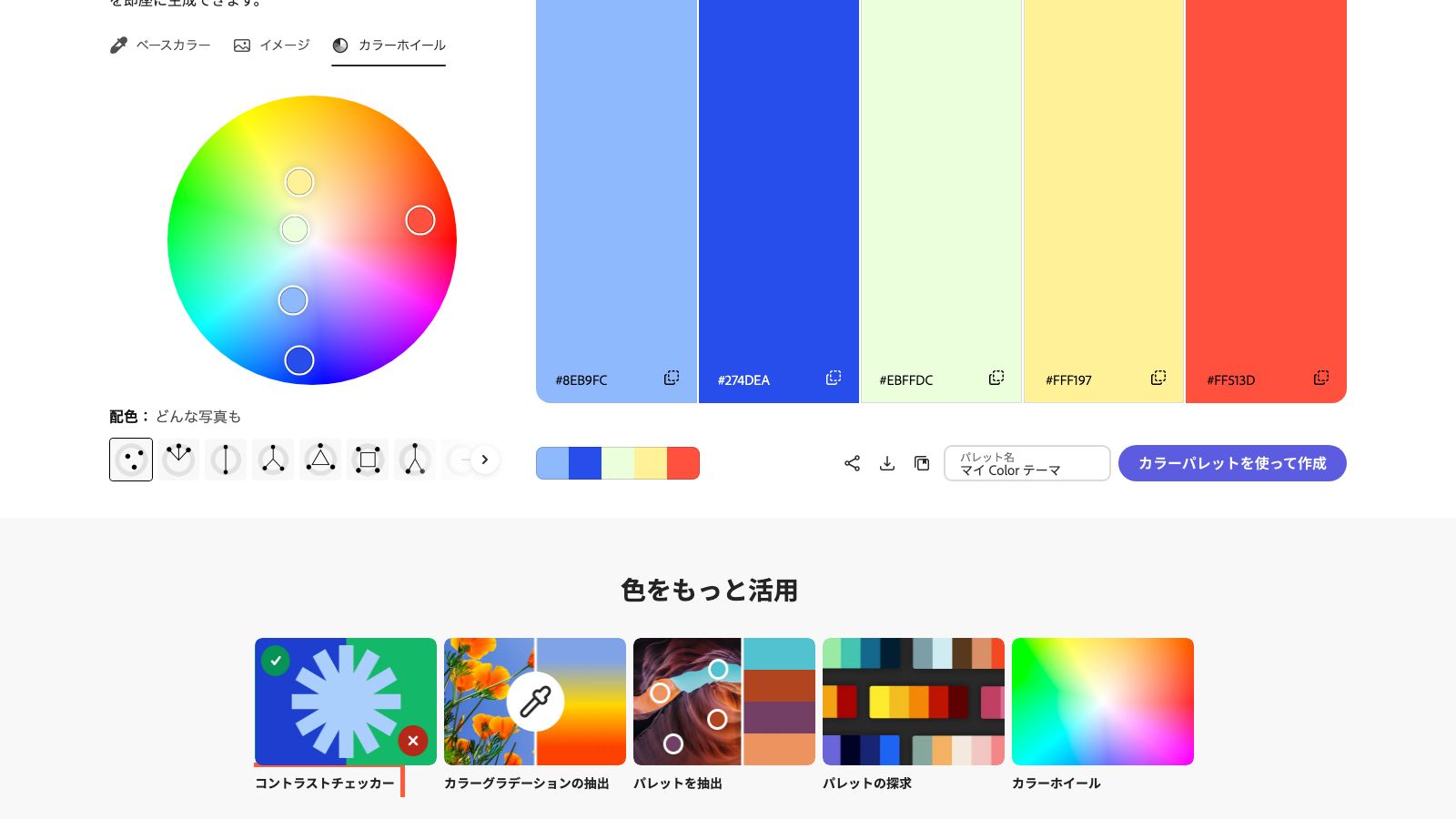Choose the analogous fan-shaped harmony icon
Image resolution: width=1456 pixels, height=819 pixels.
tap(178, 460)
